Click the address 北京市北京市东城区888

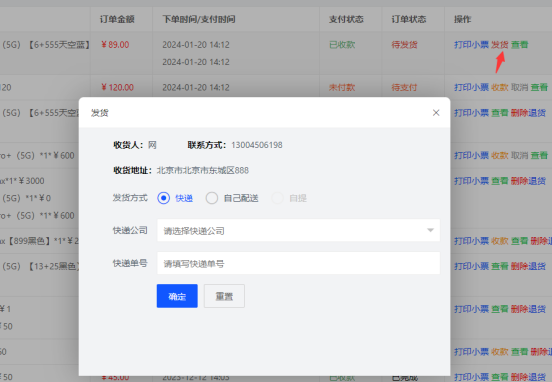(203, 170)
